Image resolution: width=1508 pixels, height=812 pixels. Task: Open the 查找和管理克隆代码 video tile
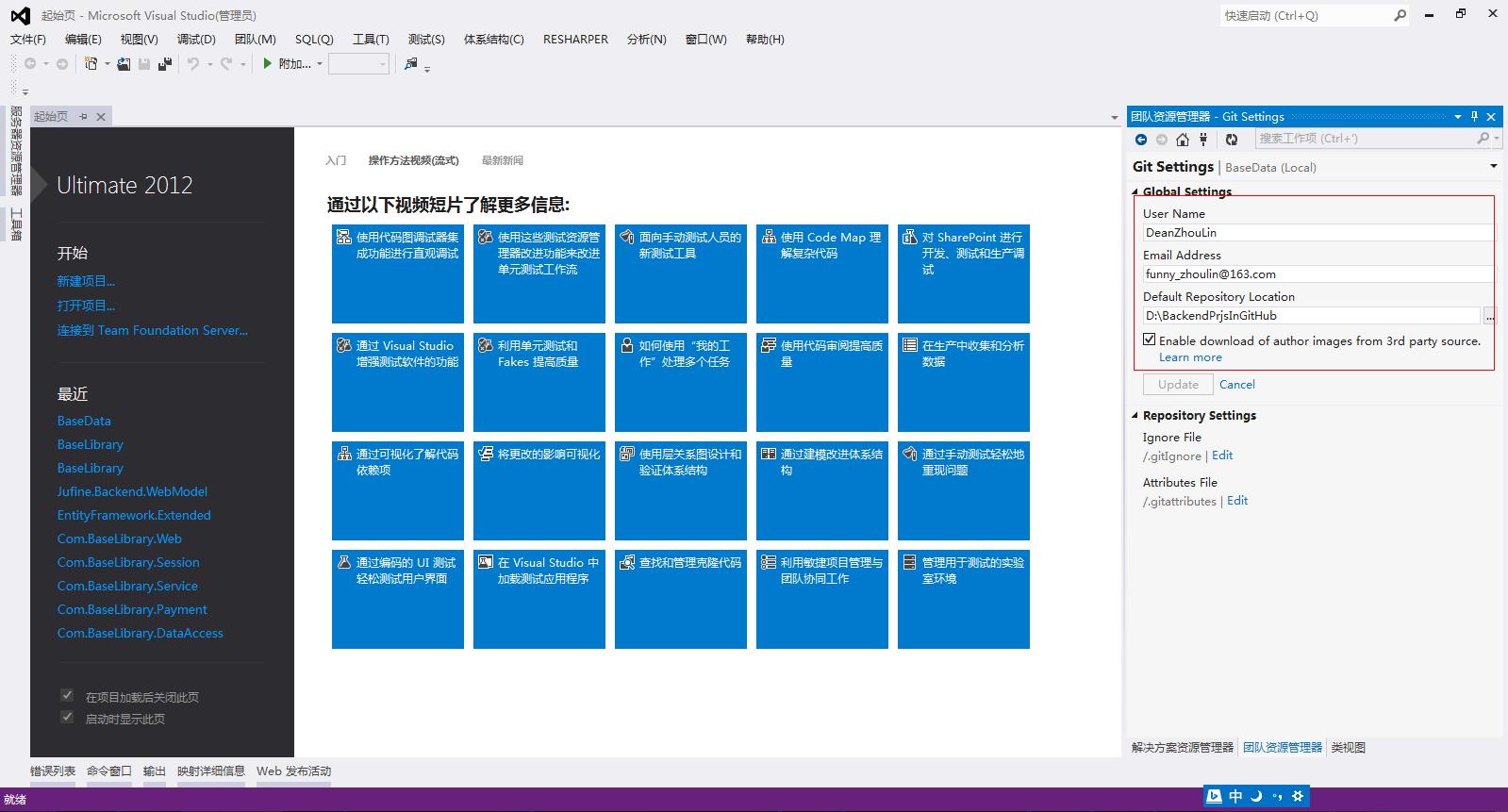coord(681,599)
